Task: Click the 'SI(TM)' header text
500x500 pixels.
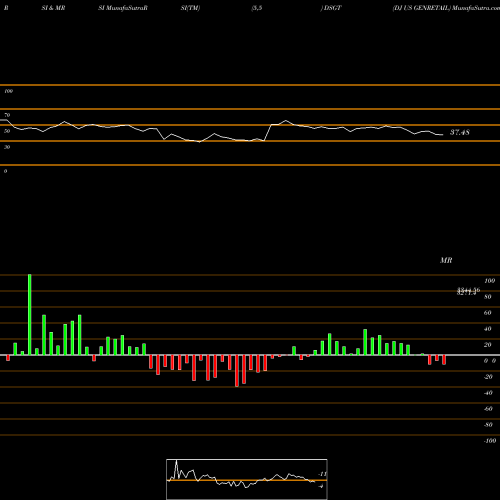Action: point(190,8)
